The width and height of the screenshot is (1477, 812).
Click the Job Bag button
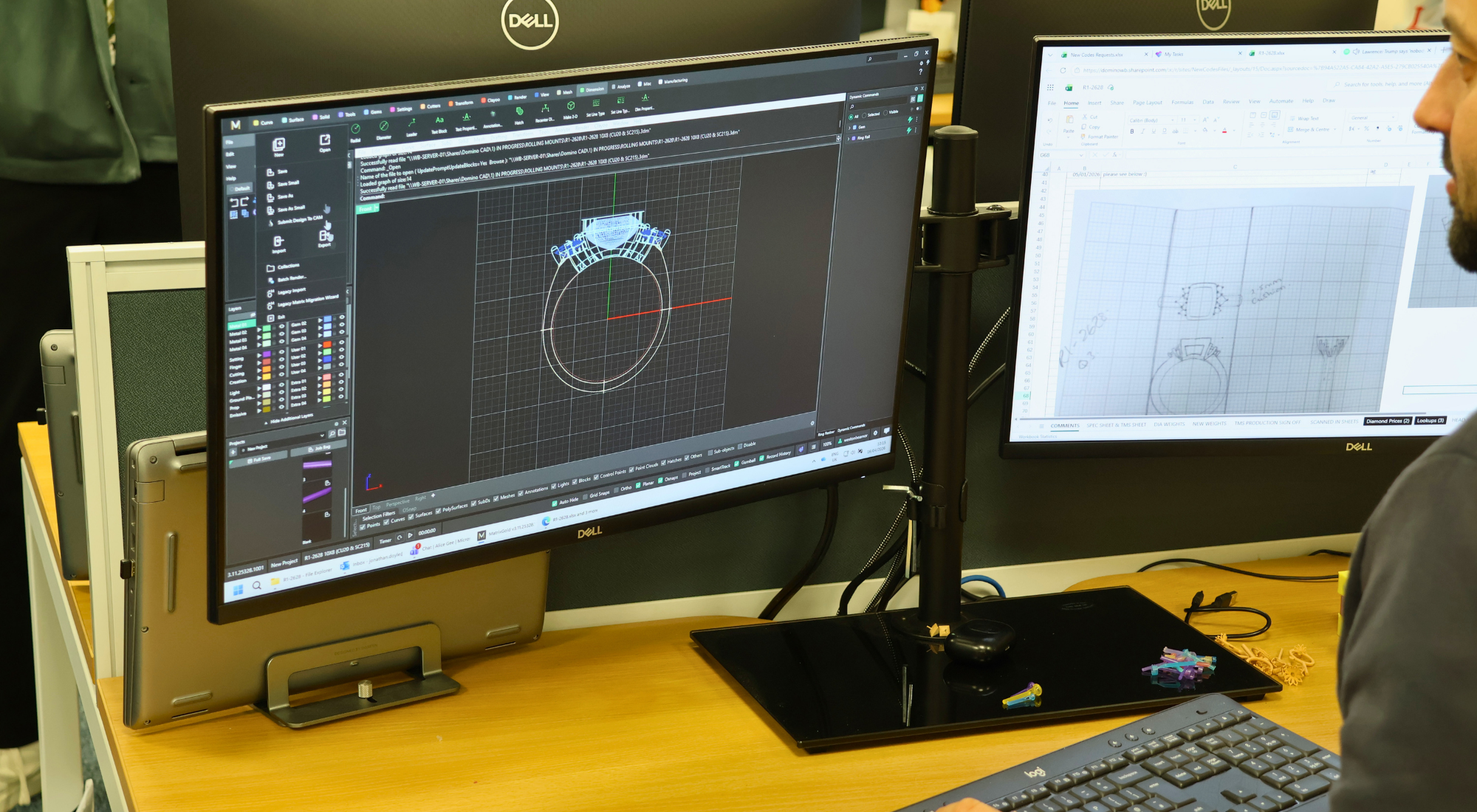(x=318, y=448)
